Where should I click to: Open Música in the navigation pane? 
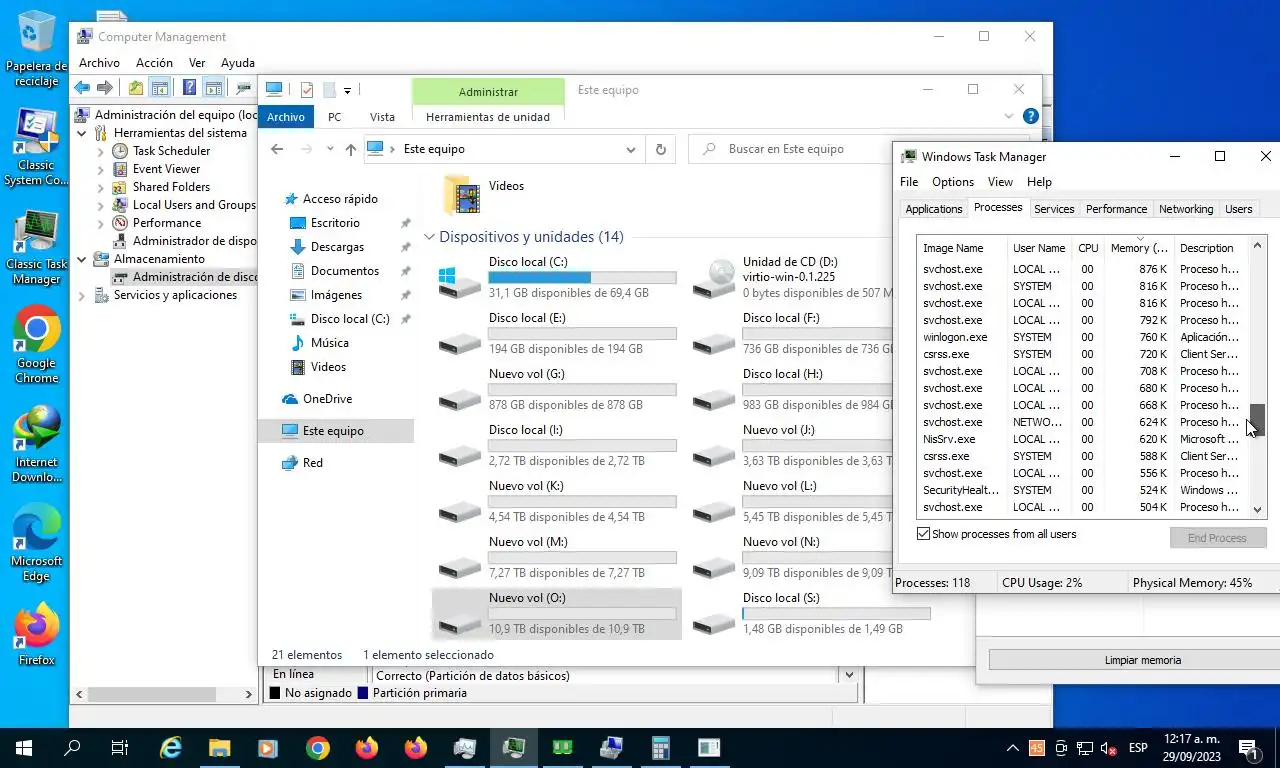329,343
